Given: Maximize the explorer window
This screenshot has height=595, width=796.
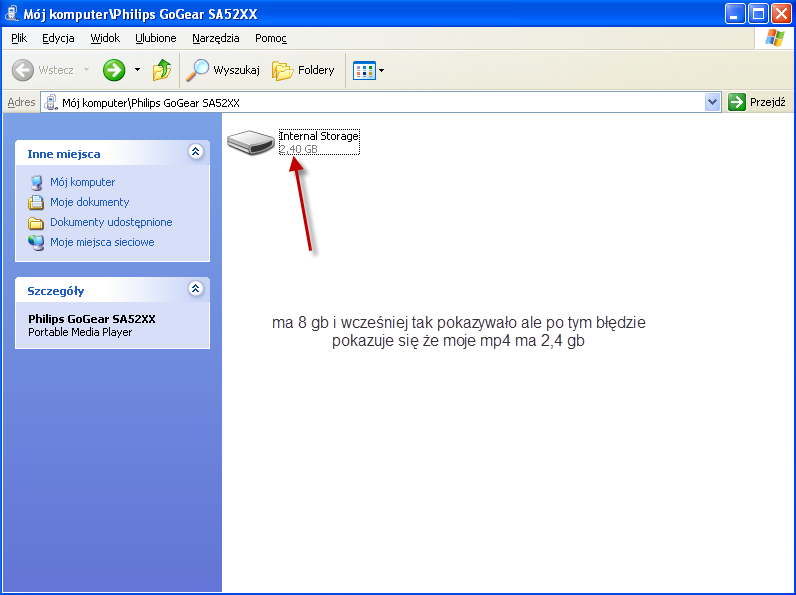Looking at the screenshot, I should click(758, 14).
